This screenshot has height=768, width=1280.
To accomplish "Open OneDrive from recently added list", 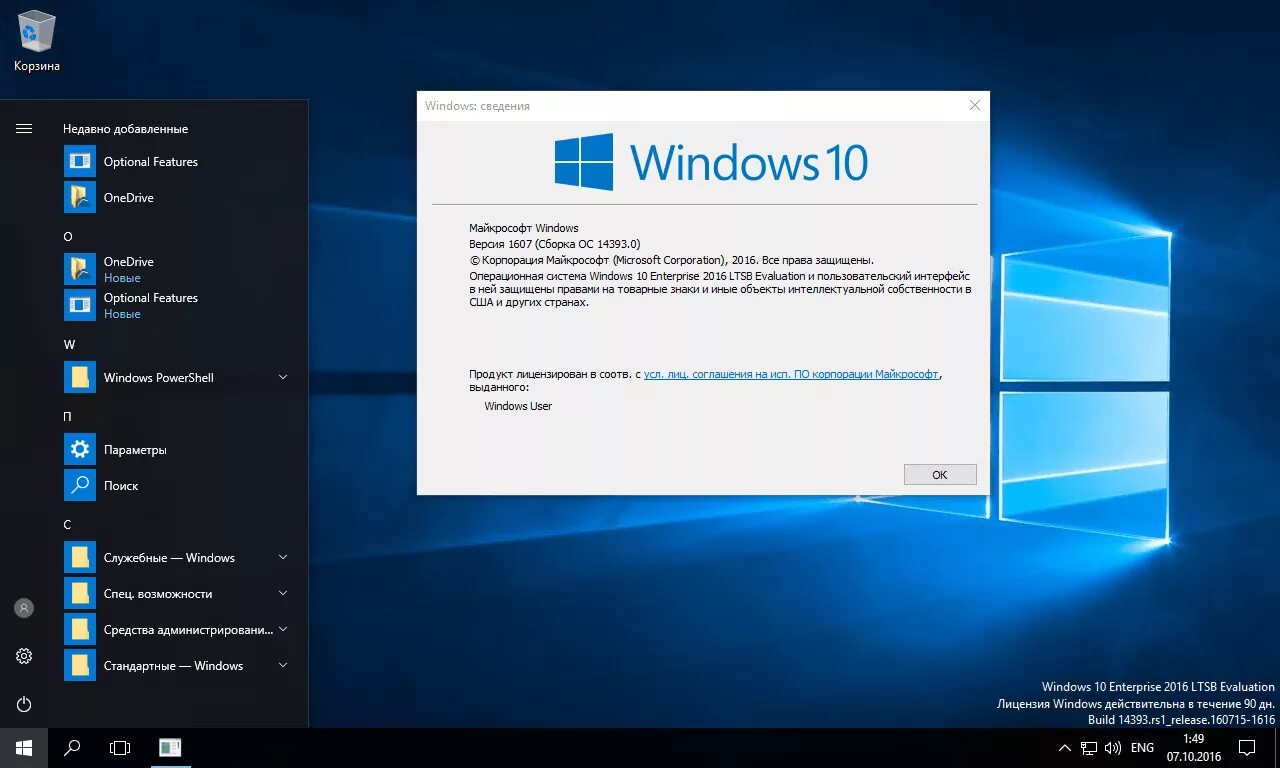I will tap(127, 197).
